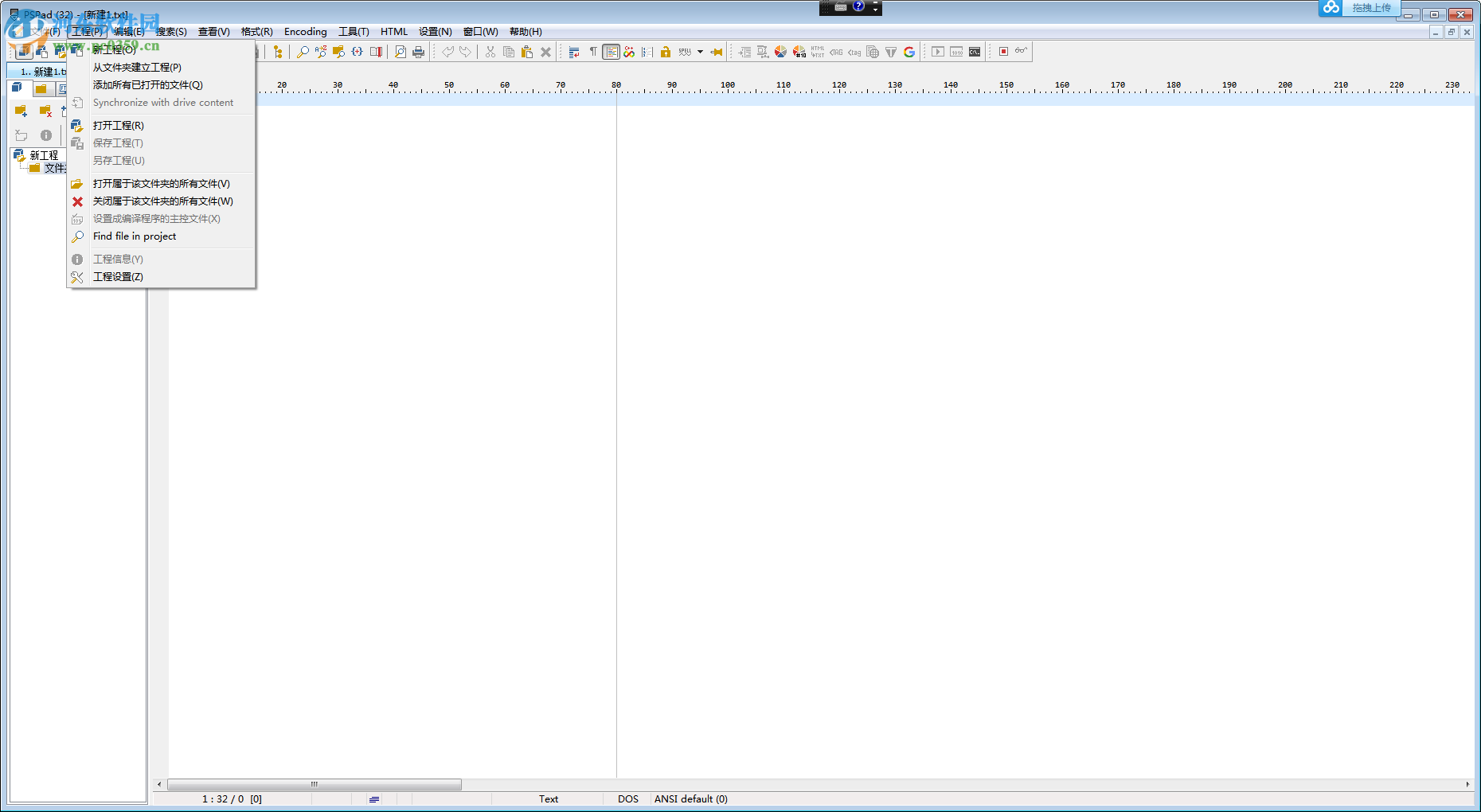Click the red record macro icon
The height and width of the screenshot is (812, 1481).
(x=1003, y=52)
